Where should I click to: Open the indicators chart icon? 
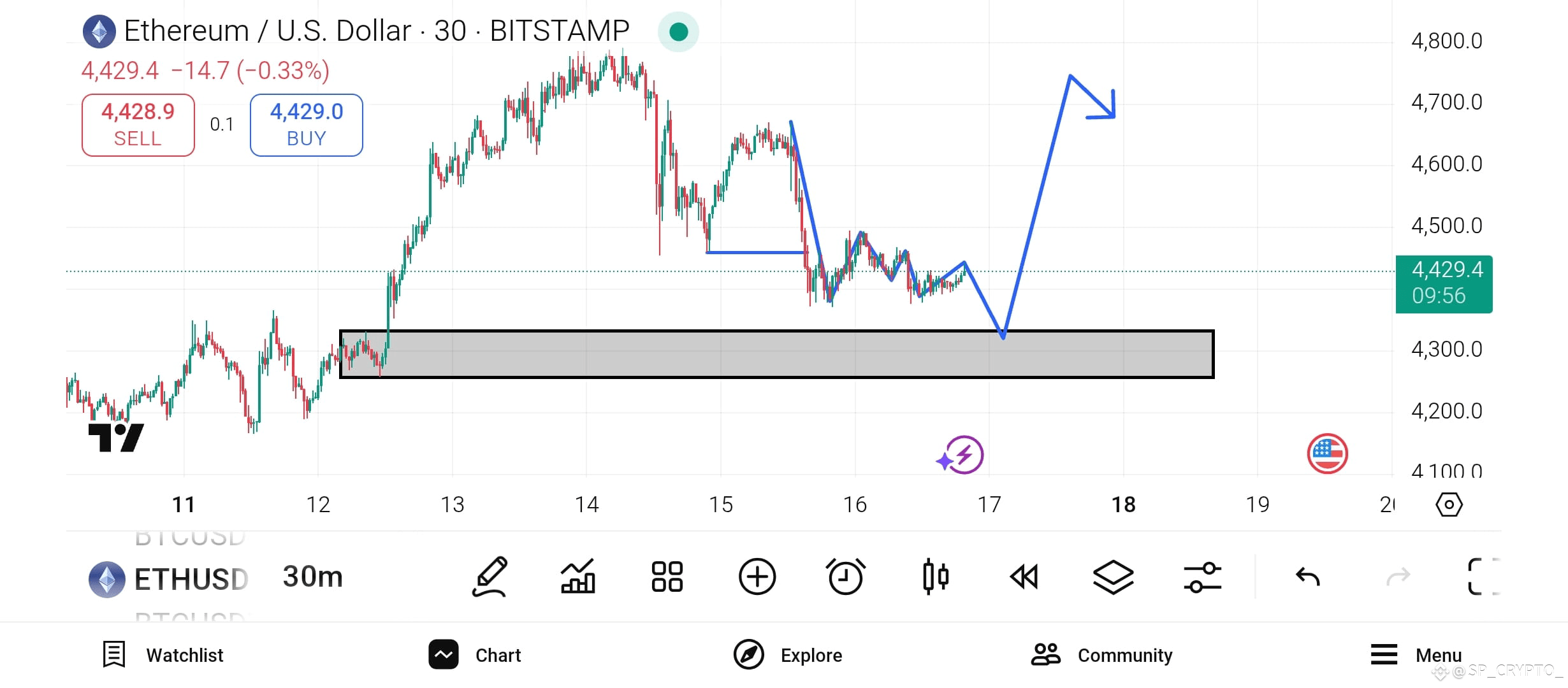pyautogui.click(x=578, y=577)
